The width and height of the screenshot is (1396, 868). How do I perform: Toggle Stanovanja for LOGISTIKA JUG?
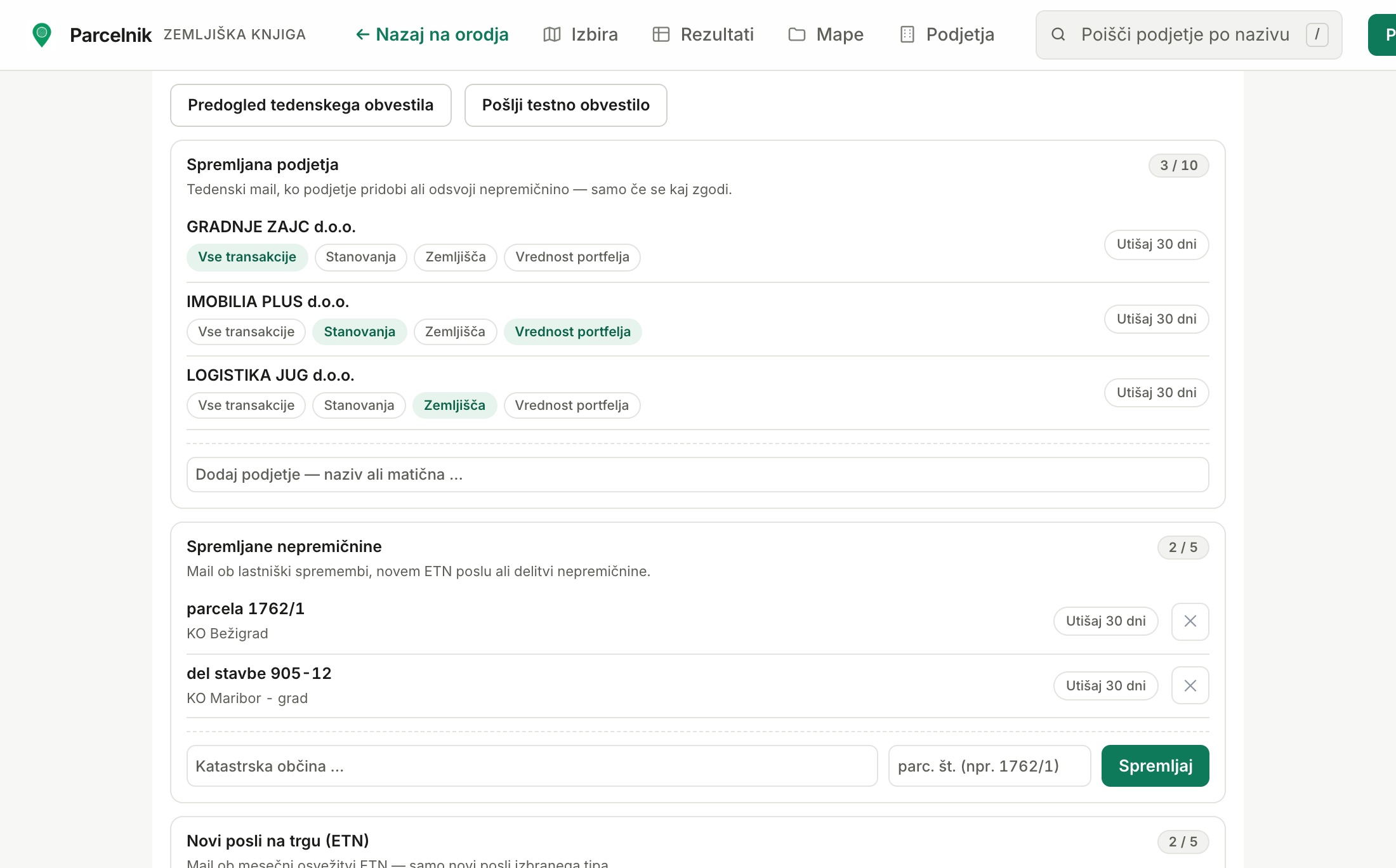tap(359, 405)
